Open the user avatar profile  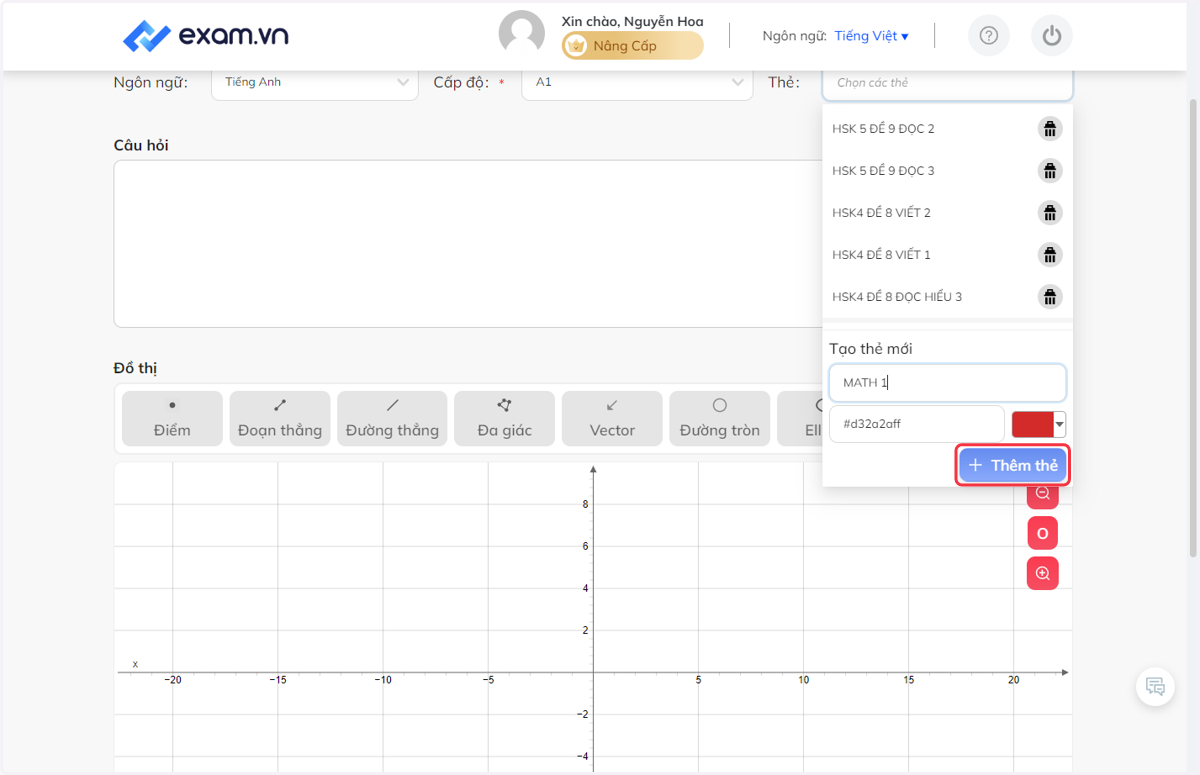[x=522, y=34]
